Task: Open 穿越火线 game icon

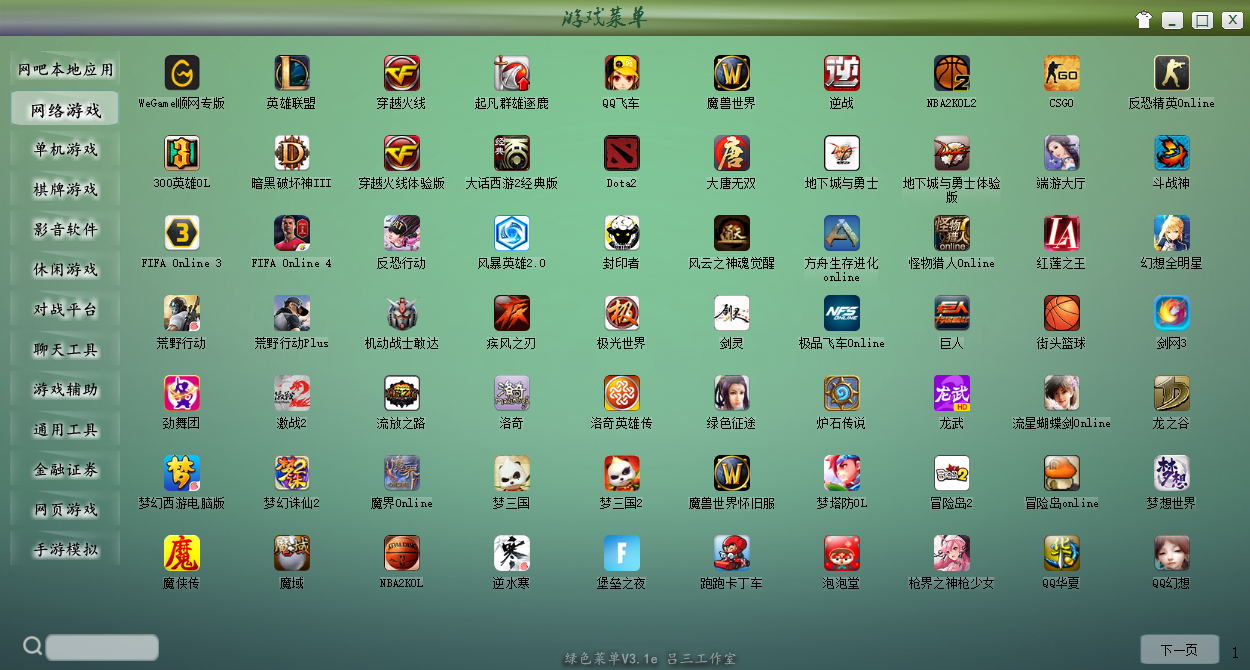Action: coord(402,73)
